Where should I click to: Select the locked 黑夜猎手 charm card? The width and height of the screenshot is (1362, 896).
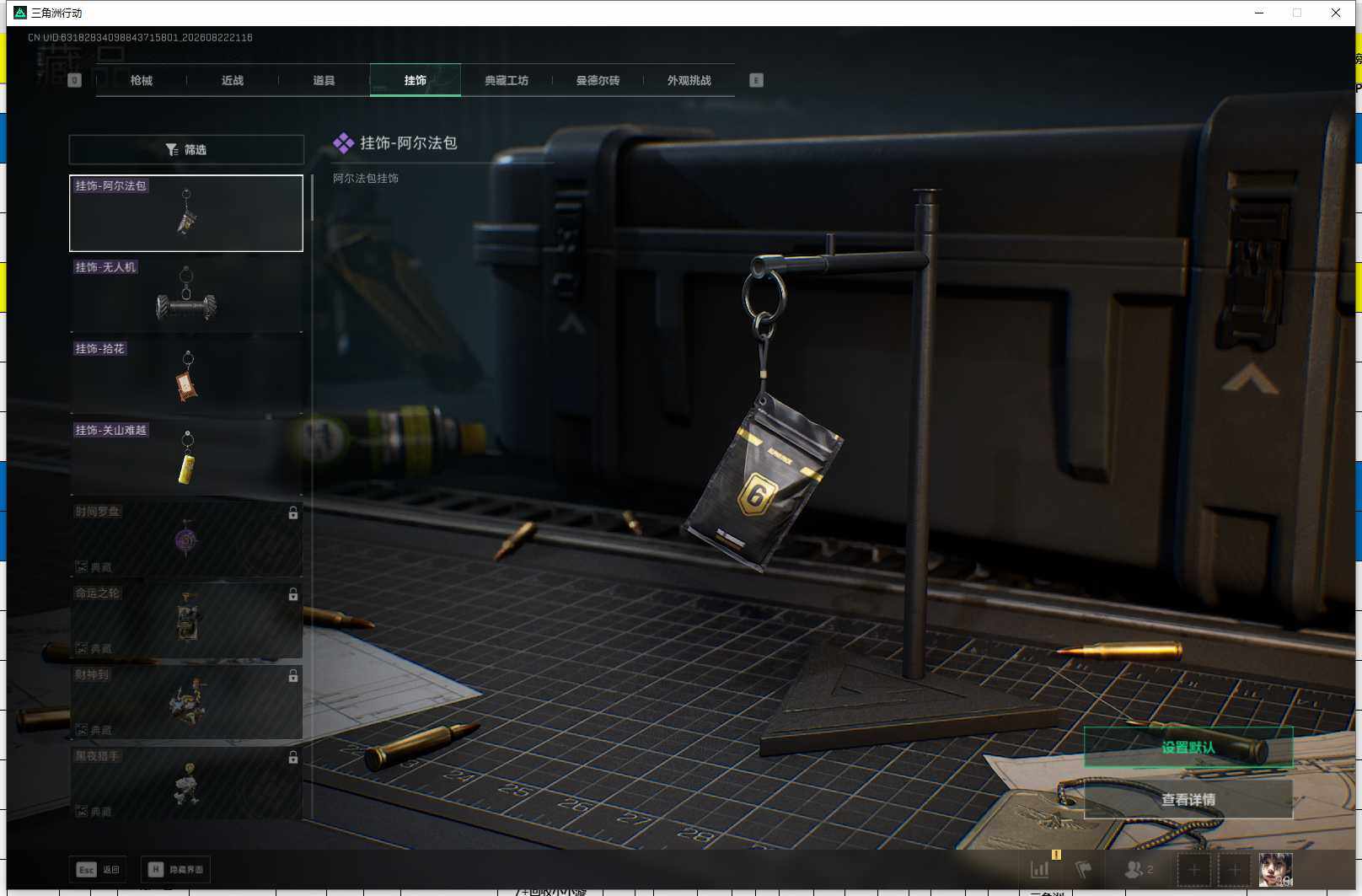186,784
